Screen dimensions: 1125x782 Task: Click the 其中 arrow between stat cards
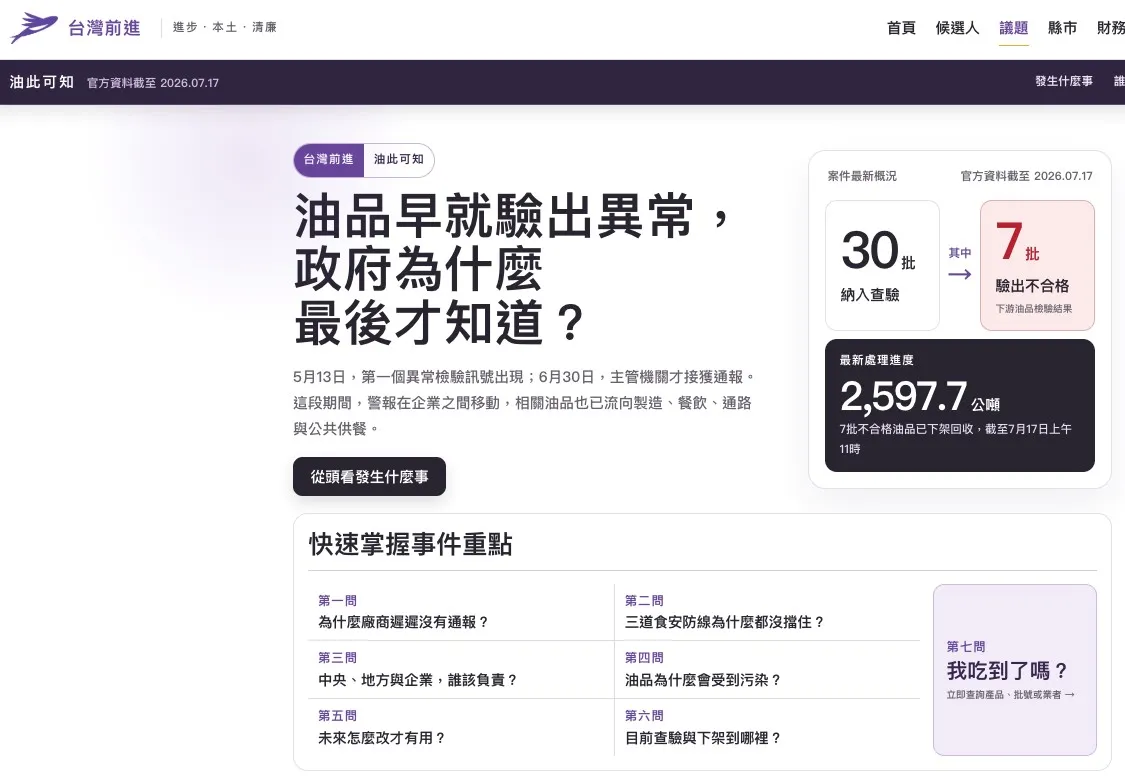pyautogui.click(x=959, y=274)
